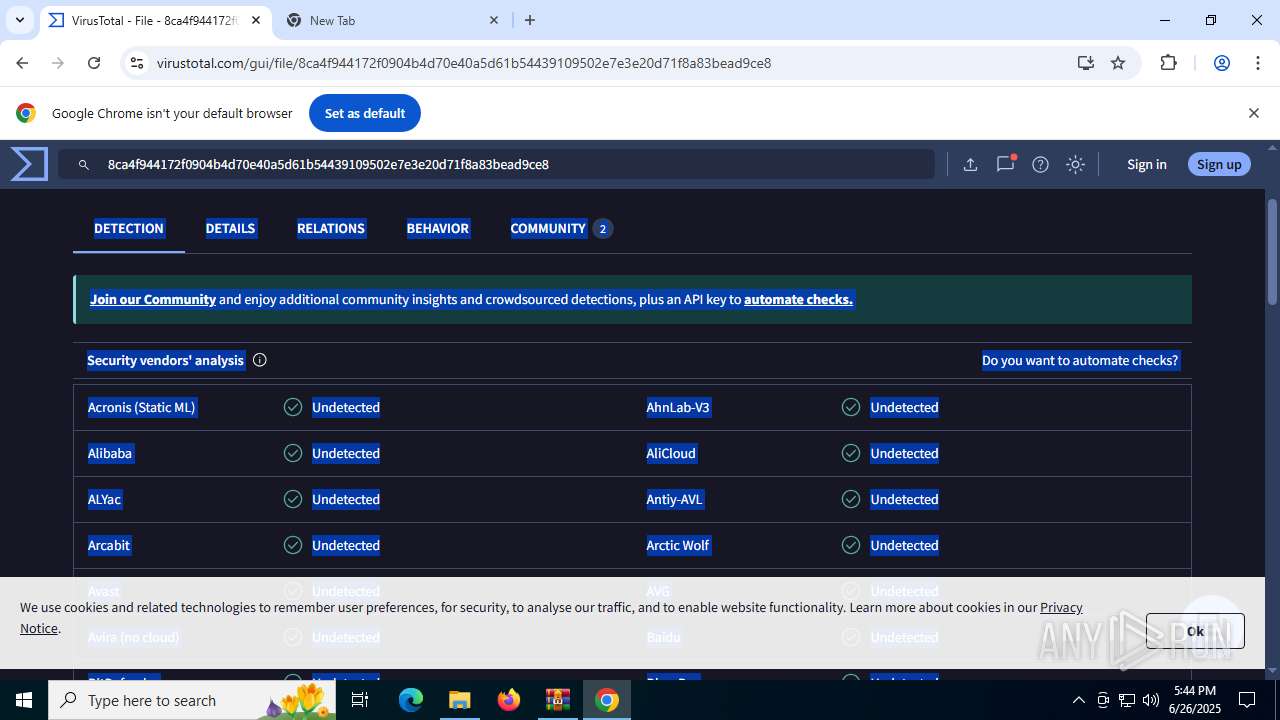Image resolution: width=1280 pixels, height=720 pixels.
Task: Show hidden system tray icons
Action: tap(1078, 700)
